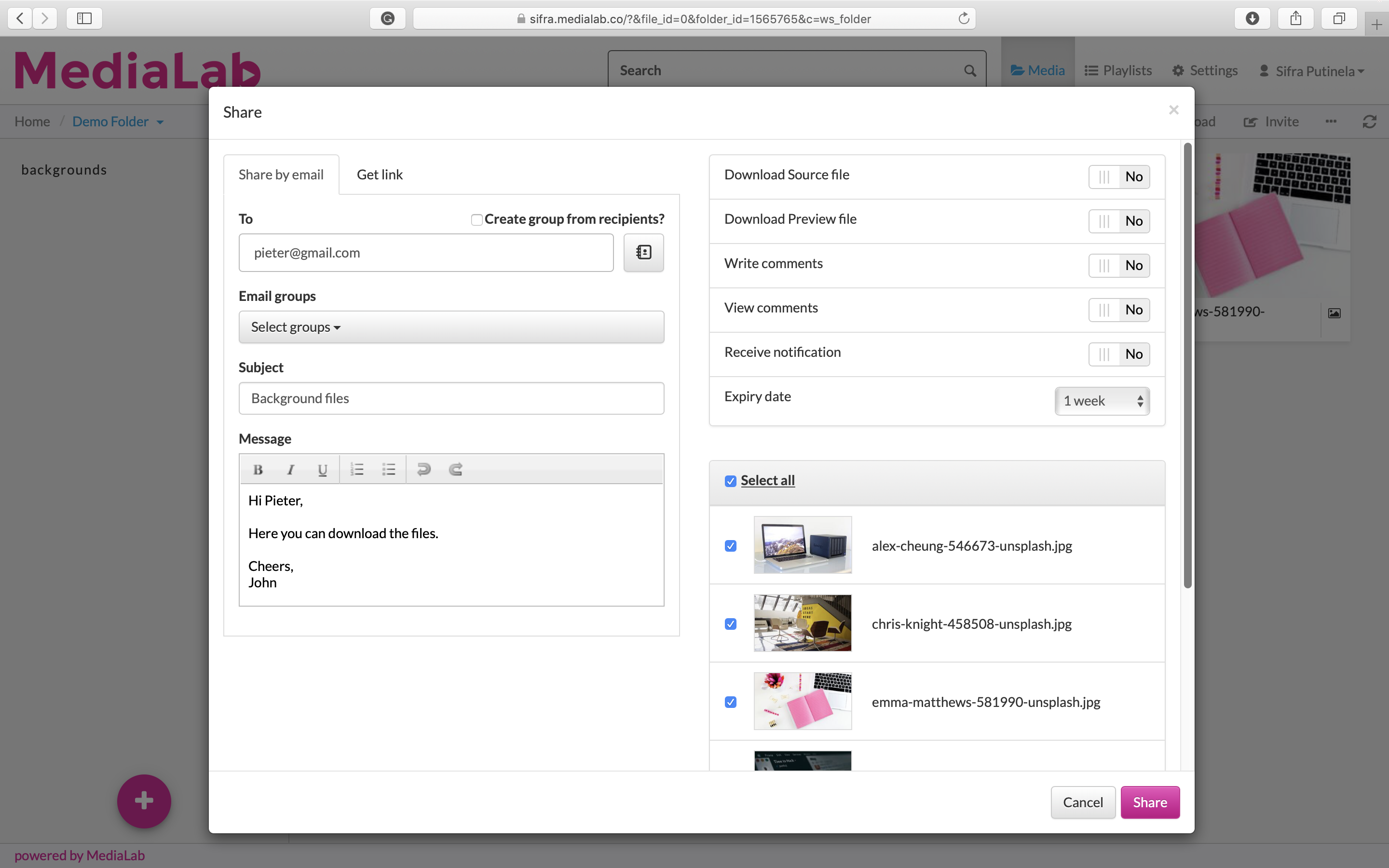Insert numbered list in message
The image size is (1389, 868).
pos(357,470)
